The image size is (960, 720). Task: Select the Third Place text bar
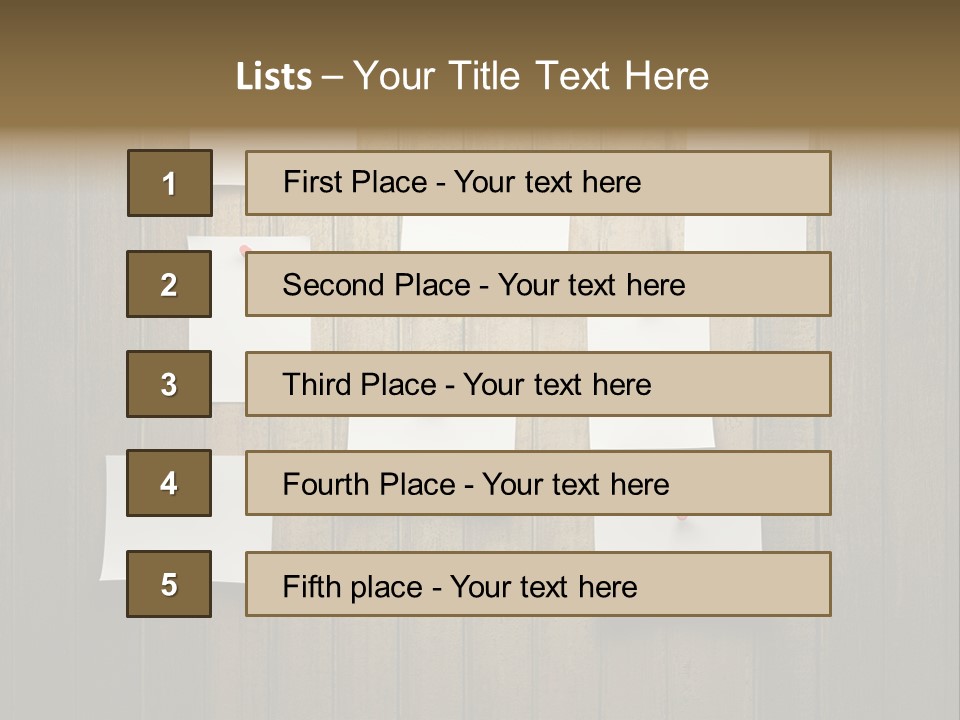point(538,384)
